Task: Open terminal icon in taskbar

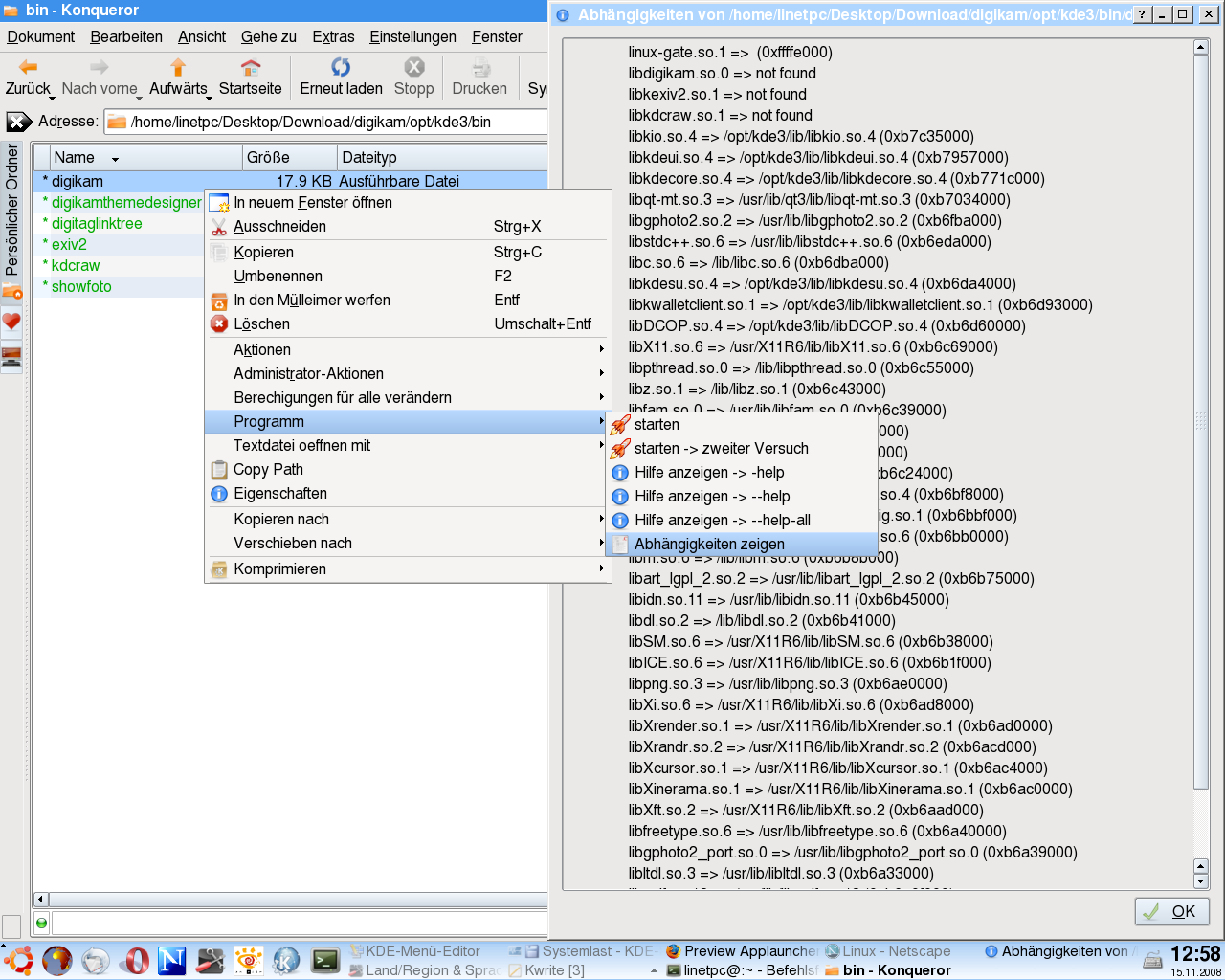Action: pyautogui.click(x=324, y=960)
